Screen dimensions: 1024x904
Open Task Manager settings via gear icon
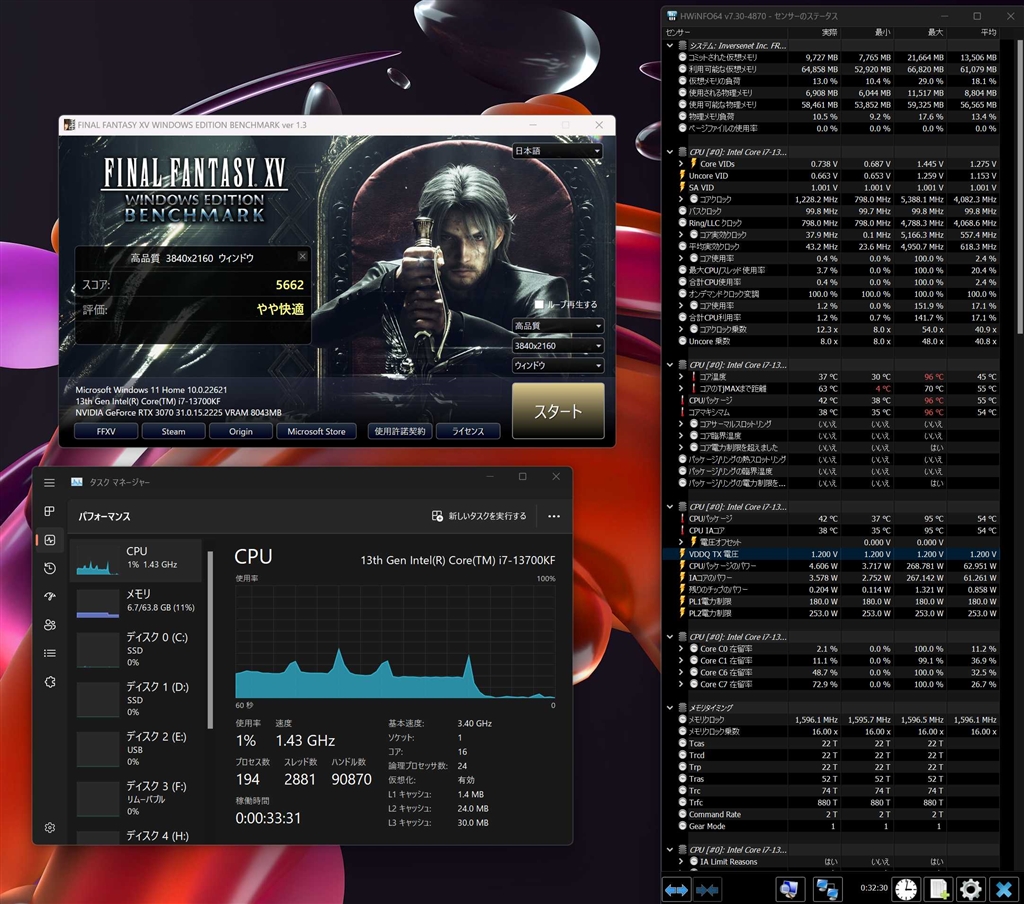[49, 828]
